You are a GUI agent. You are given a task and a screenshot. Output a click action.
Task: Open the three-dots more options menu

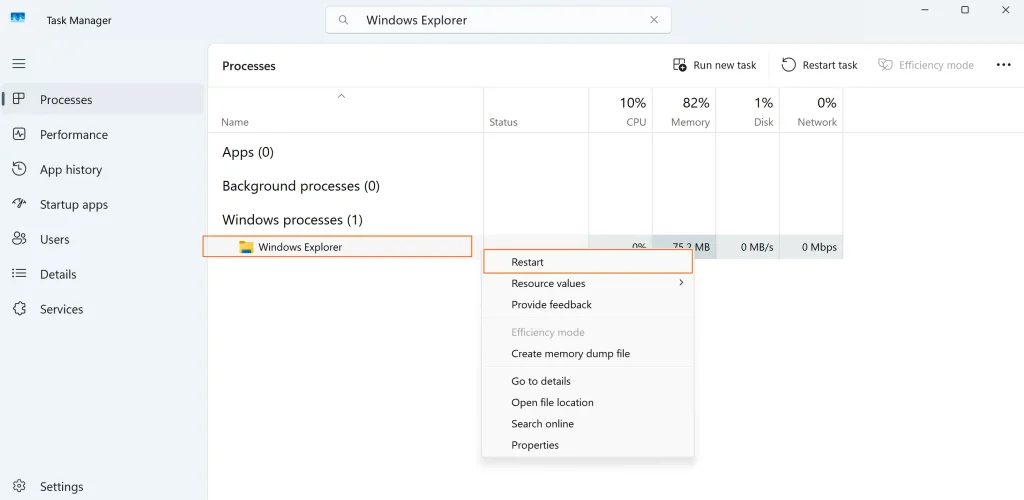[x=1003, y=65]
